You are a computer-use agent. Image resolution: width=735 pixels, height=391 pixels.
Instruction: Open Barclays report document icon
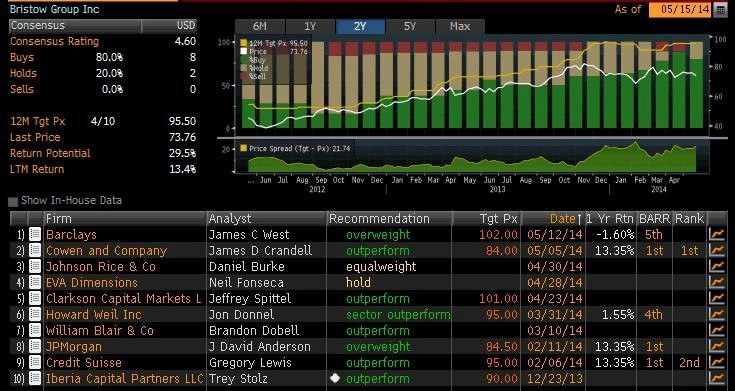tap(35, 234)
